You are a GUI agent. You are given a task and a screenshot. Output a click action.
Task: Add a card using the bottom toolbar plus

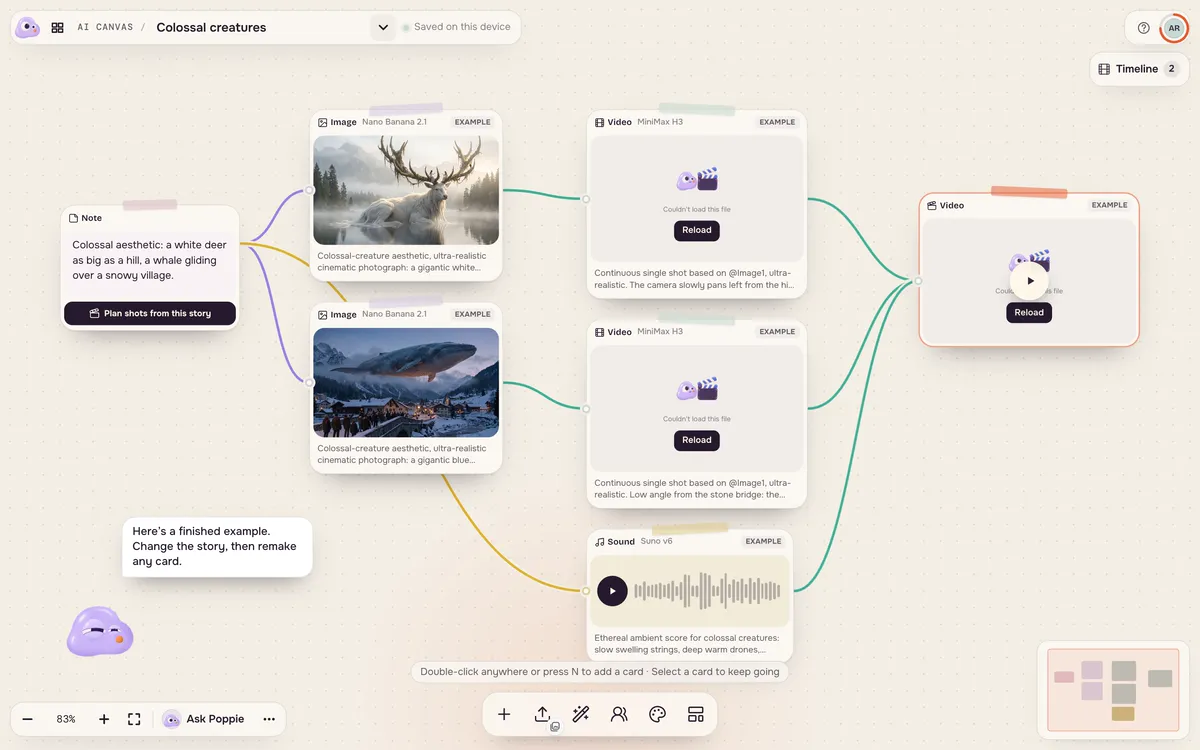tap(504, 714)
